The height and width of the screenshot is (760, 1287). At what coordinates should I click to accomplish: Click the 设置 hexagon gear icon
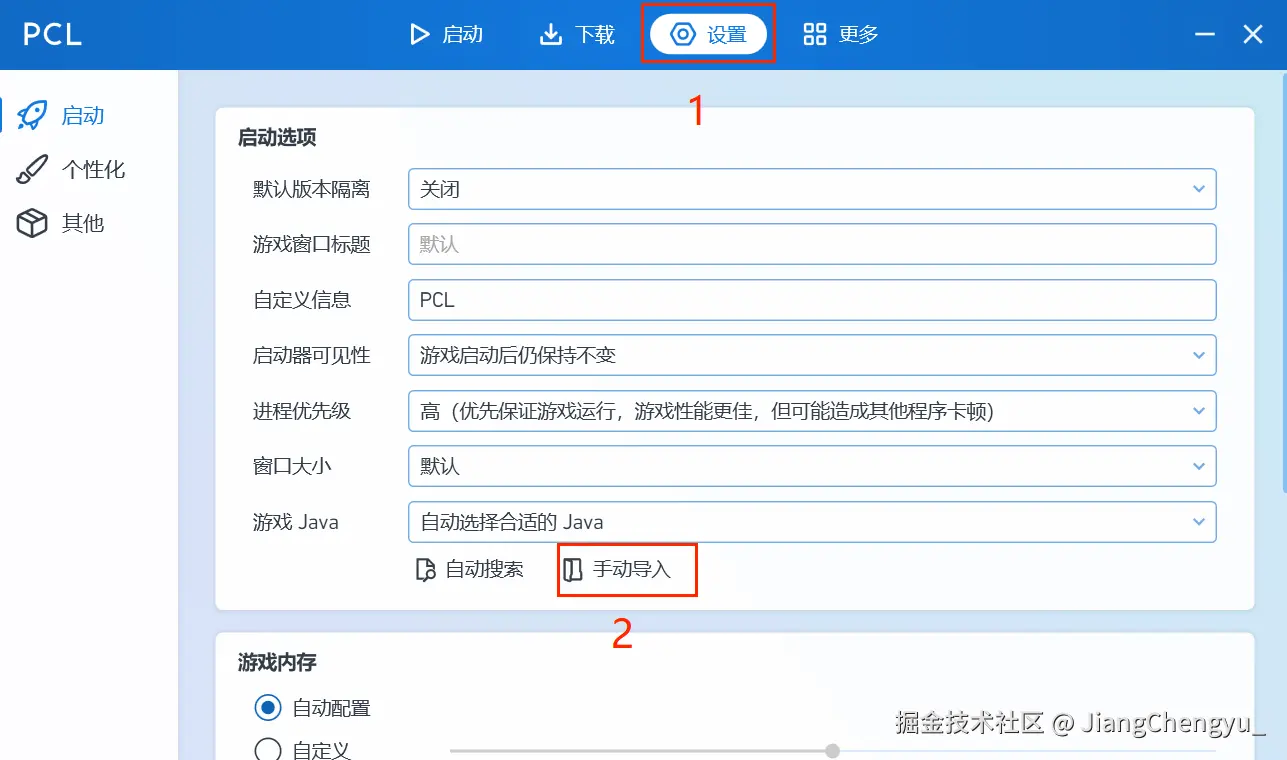pos(683,35)
